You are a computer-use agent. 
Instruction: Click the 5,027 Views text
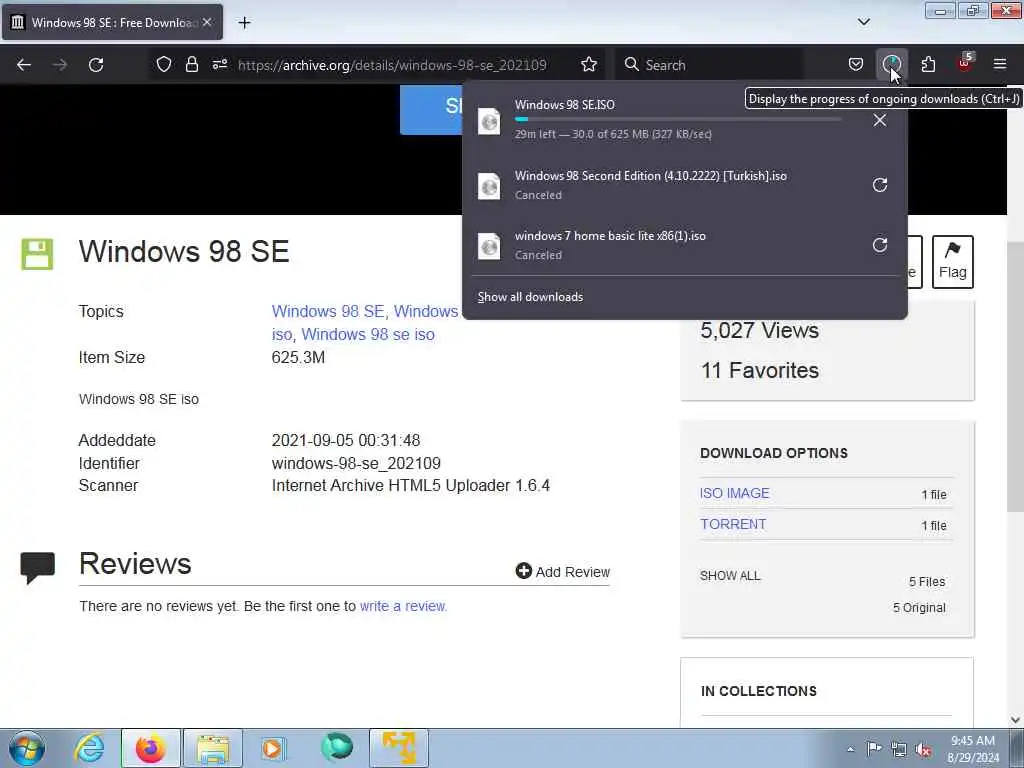pyautogui.click(x=760, y=330)
